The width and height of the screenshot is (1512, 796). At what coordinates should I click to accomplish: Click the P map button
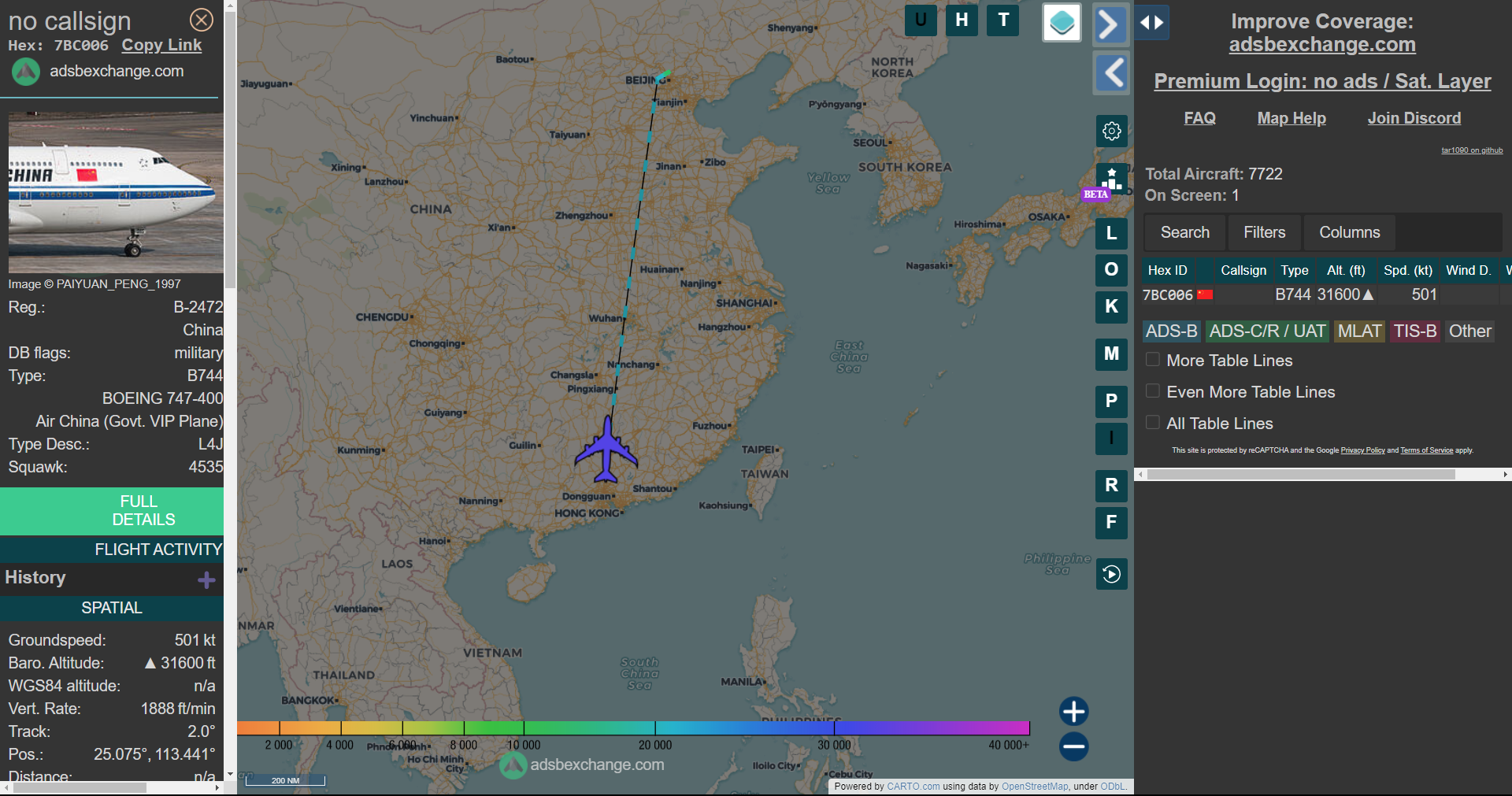click(1111, 401)
